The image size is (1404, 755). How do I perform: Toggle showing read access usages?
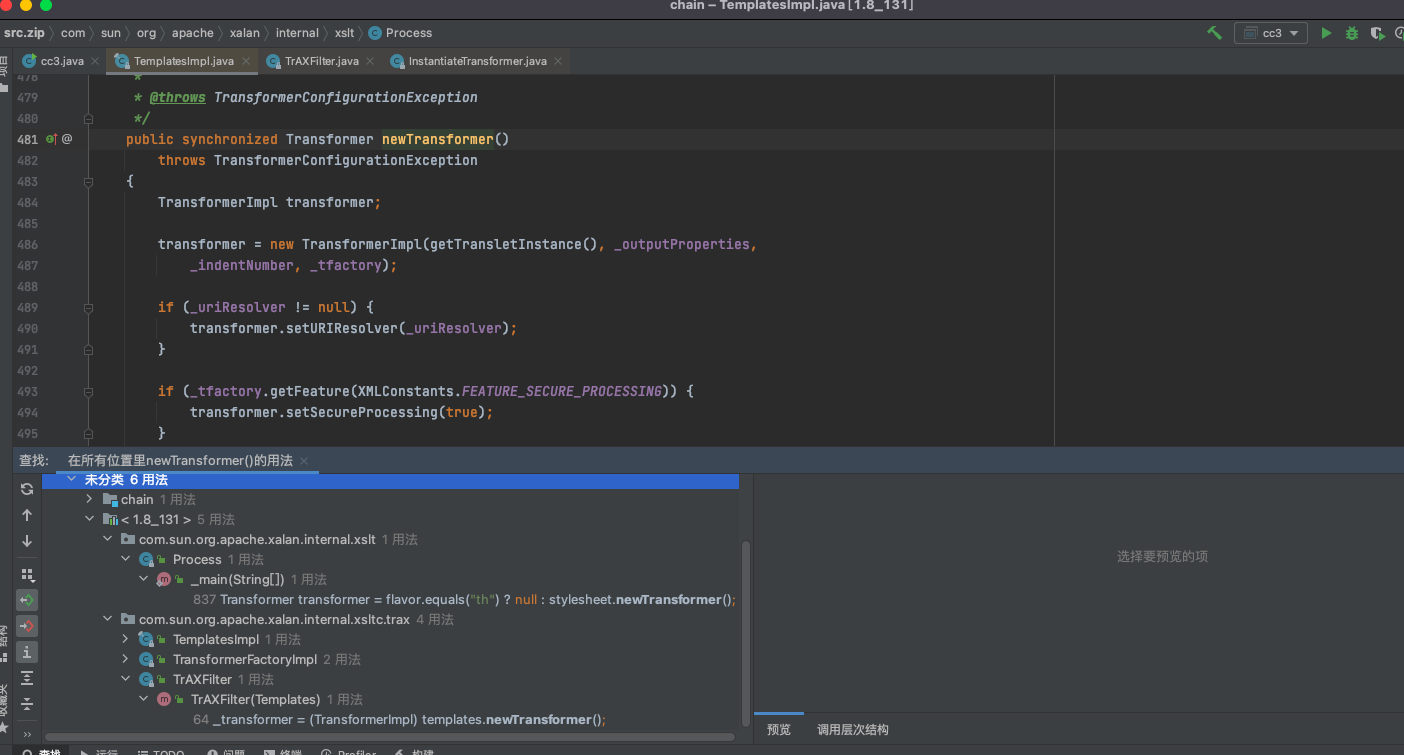click(x=27, y=600)
